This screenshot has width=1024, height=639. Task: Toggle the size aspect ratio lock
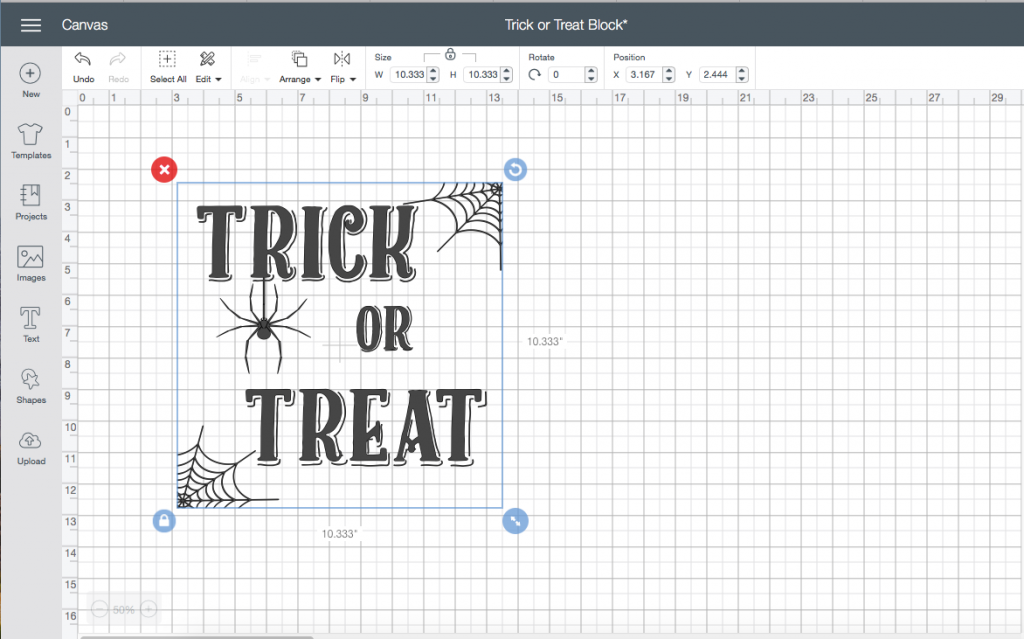click(449, 56)
